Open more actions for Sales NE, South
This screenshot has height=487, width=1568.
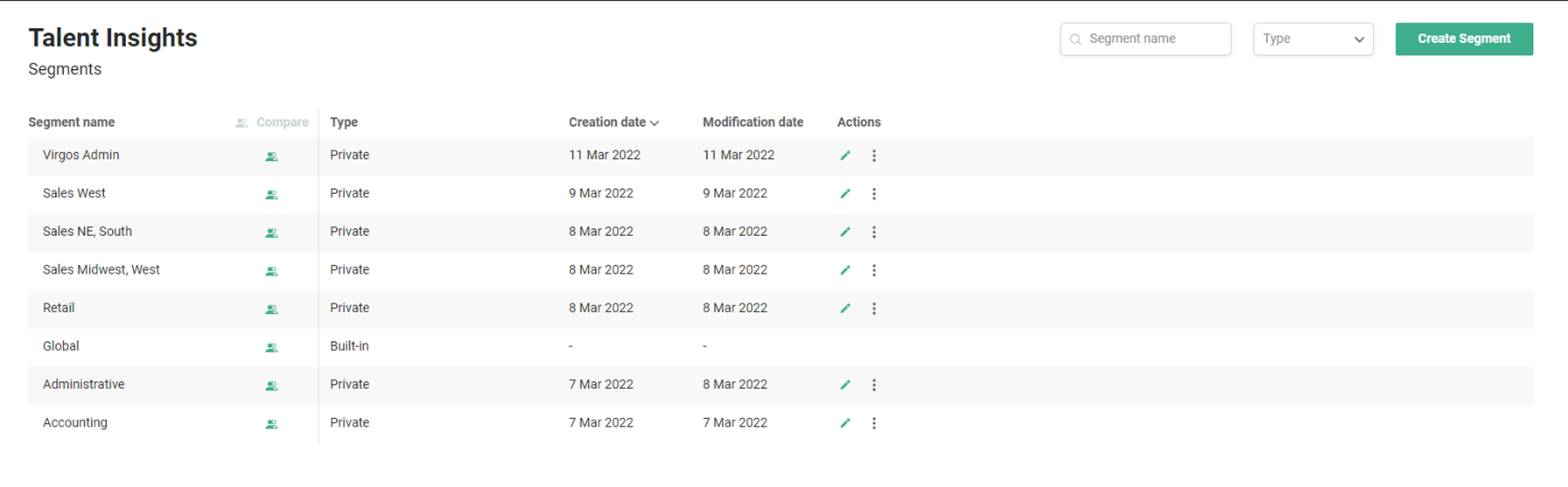873,233
